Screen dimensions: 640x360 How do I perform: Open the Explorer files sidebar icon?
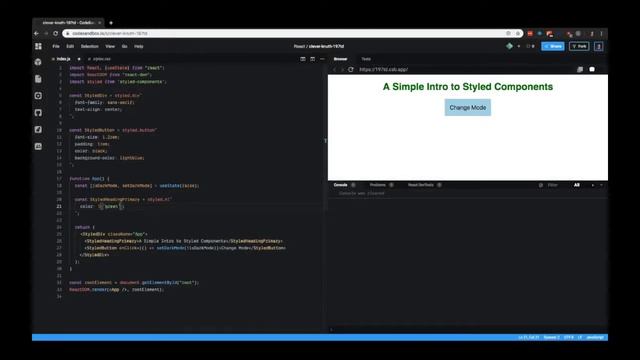pyautogui.click(x=38, y=79)
